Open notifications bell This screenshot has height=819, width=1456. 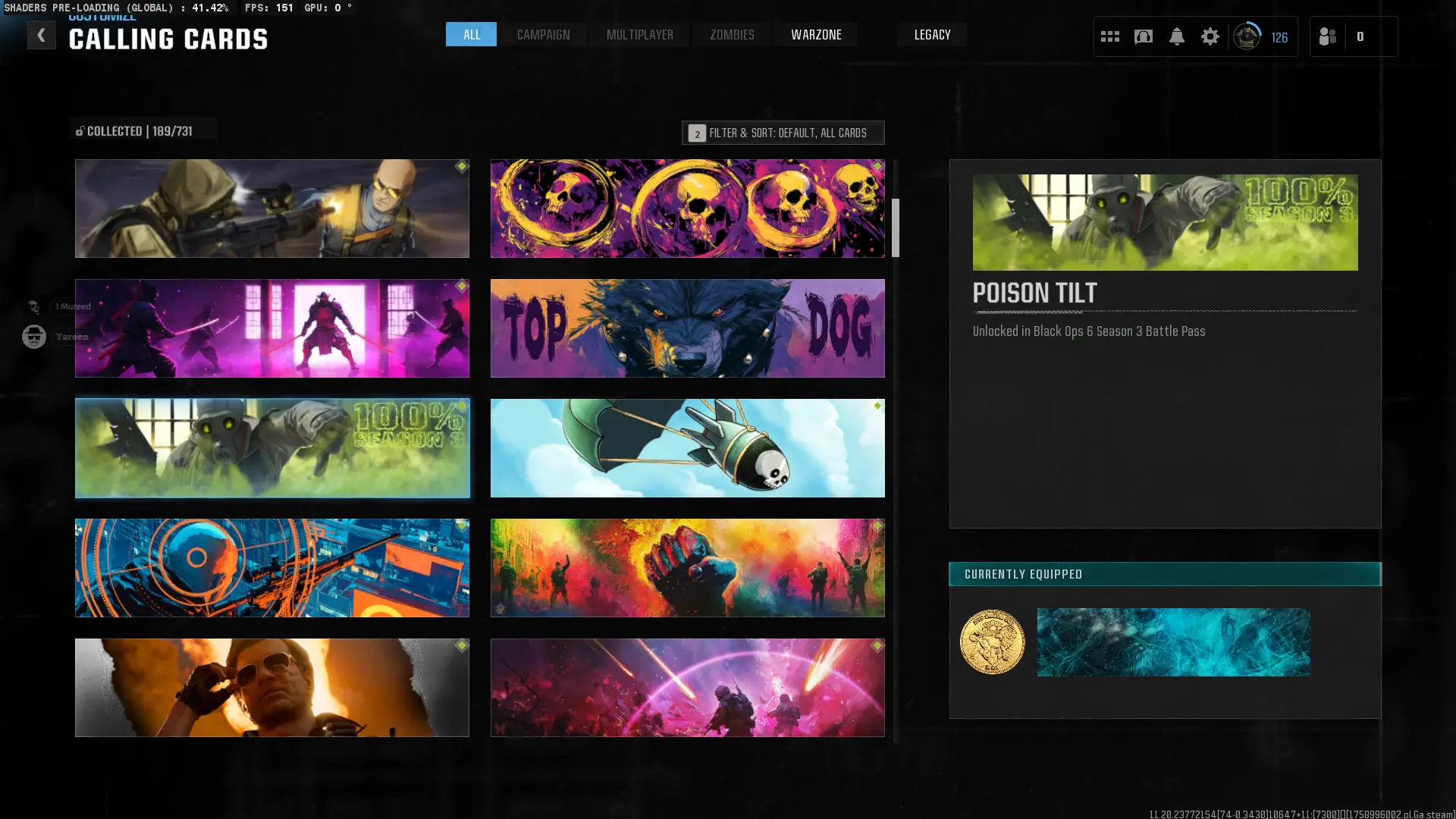[x=1176, y=36]
